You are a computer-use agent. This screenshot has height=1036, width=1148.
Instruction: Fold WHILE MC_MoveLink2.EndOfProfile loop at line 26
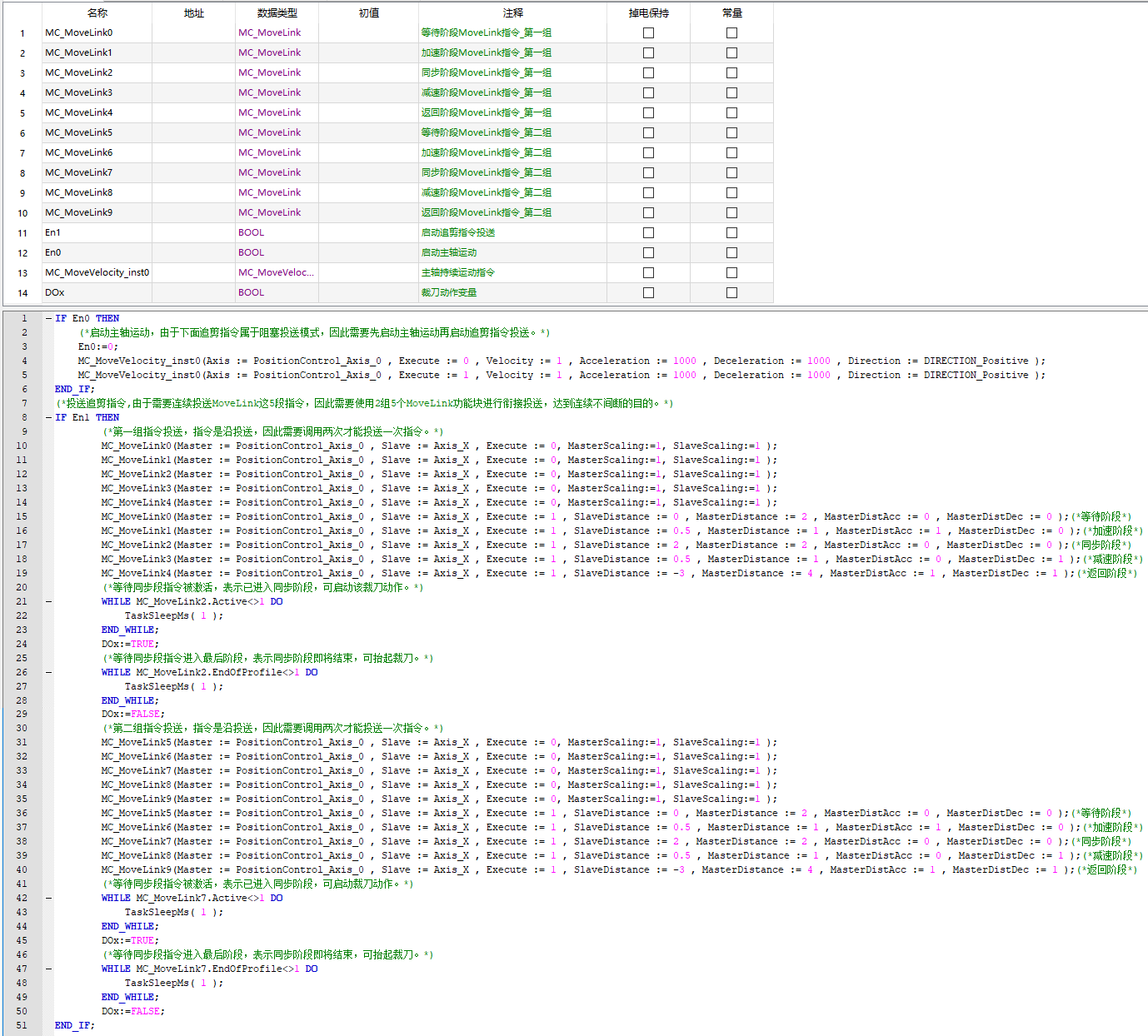point(48,672)
